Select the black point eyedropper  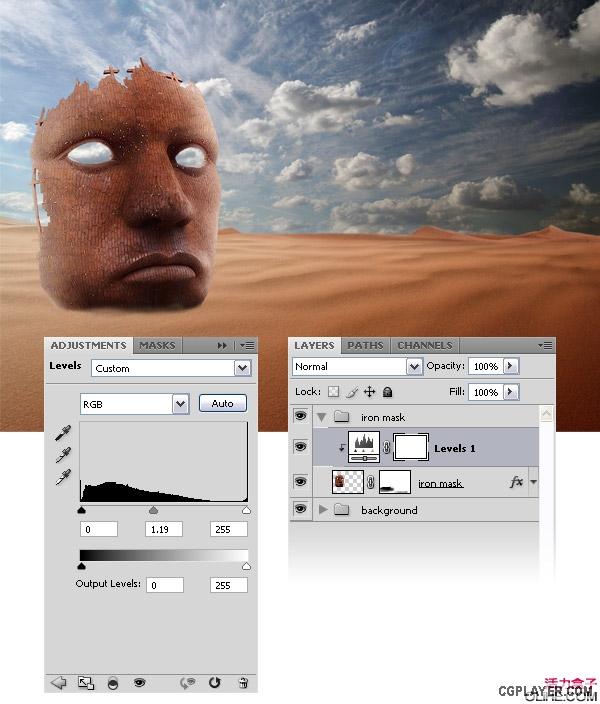point(63,433)
